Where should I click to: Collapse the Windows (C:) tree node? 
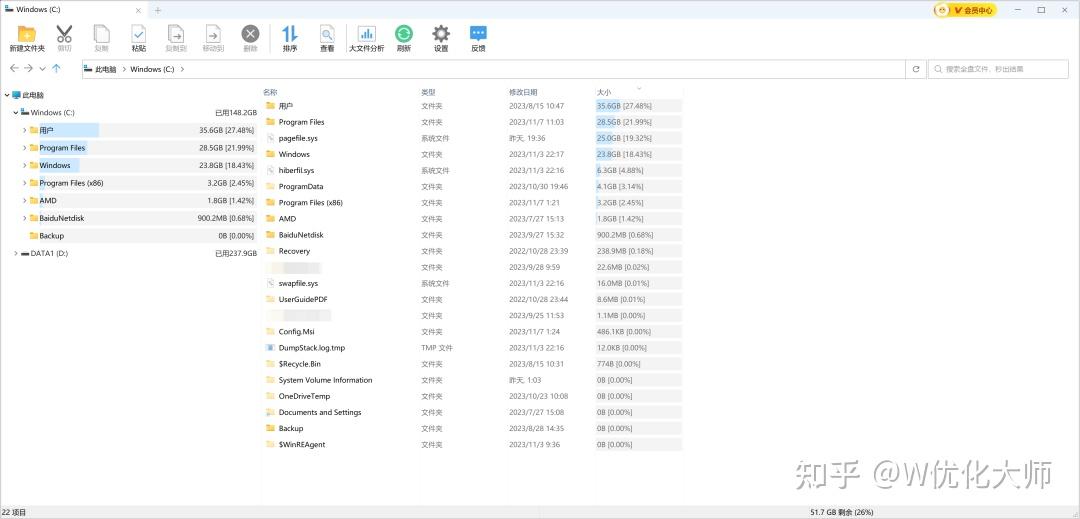point(16,112)
